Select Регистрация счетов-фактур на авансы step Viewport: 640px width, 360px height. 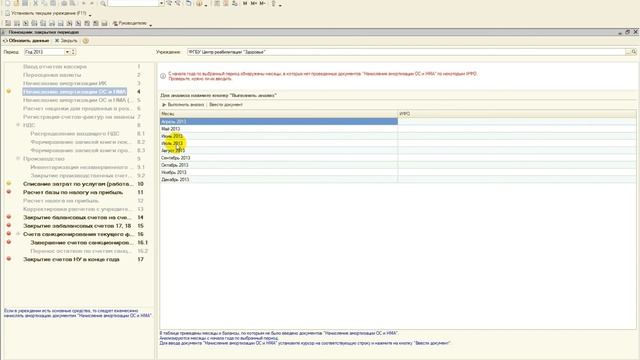point(79,117)
